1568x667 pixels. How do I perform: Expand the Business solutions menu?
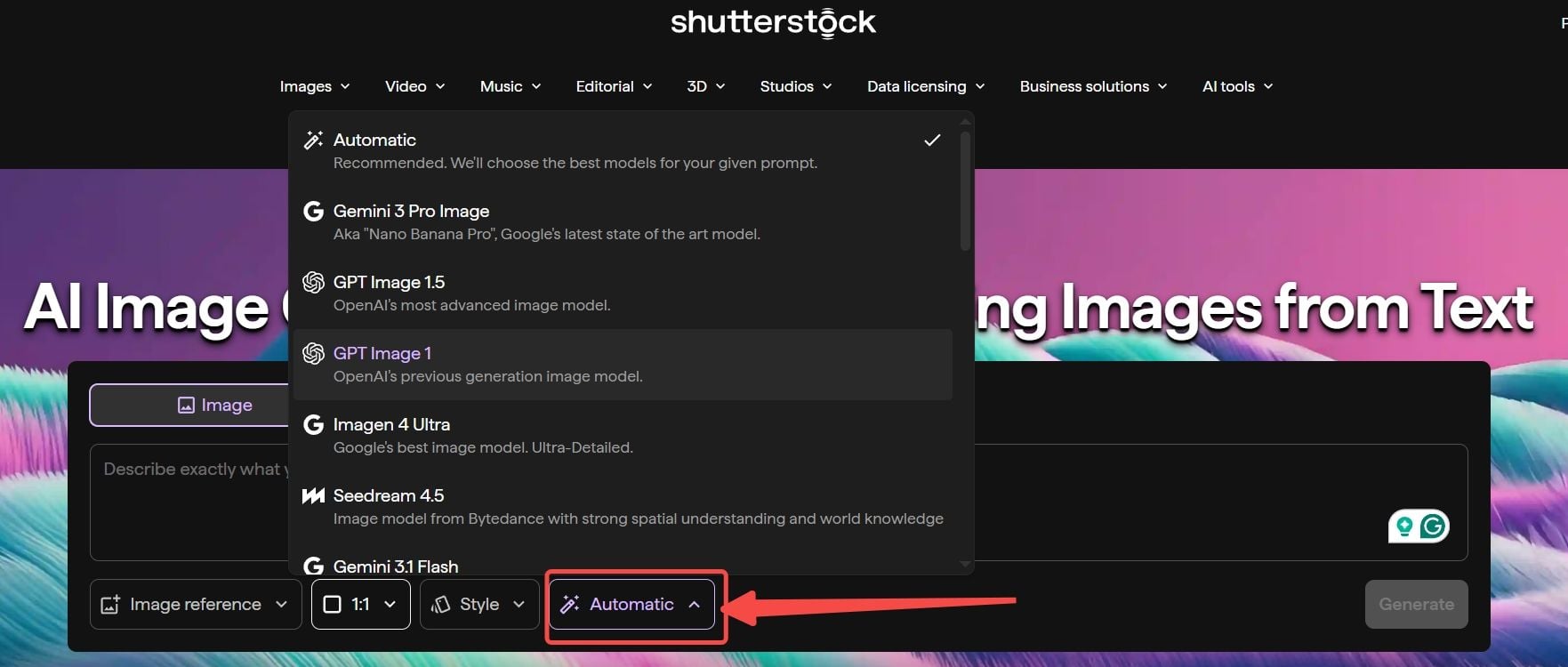[1093, 86]
